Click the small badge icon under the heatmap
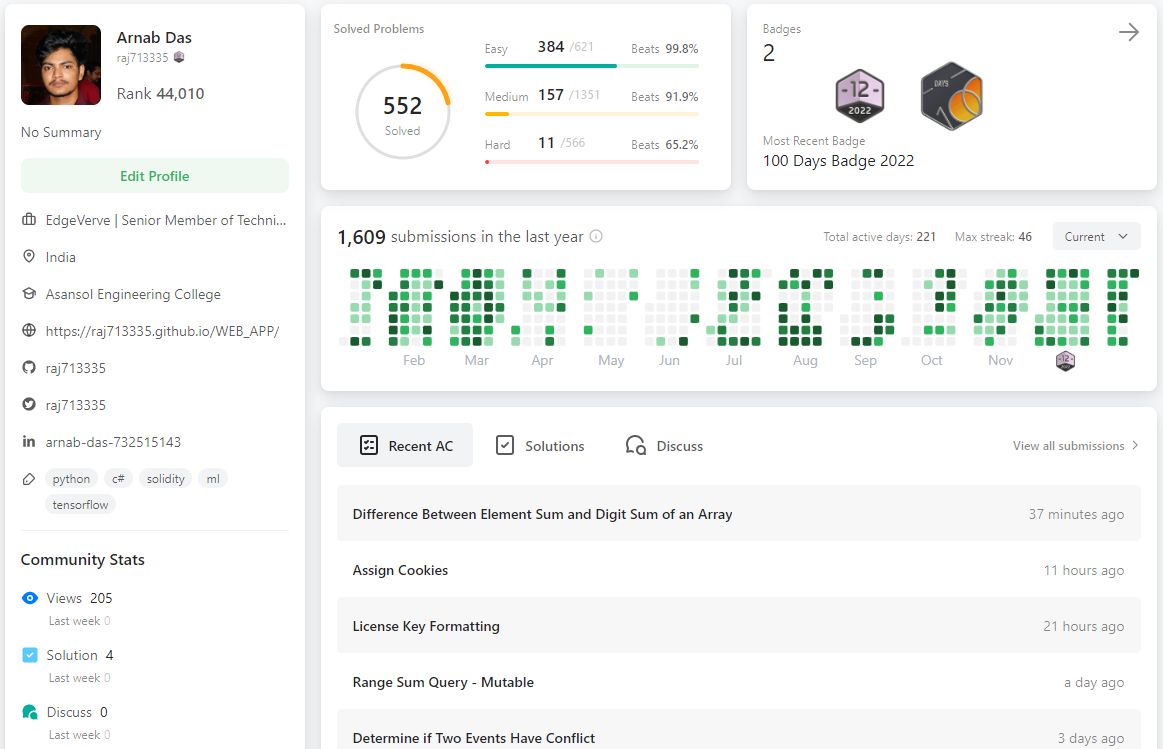The image size is (1163, 749). tap(1065, 360)
